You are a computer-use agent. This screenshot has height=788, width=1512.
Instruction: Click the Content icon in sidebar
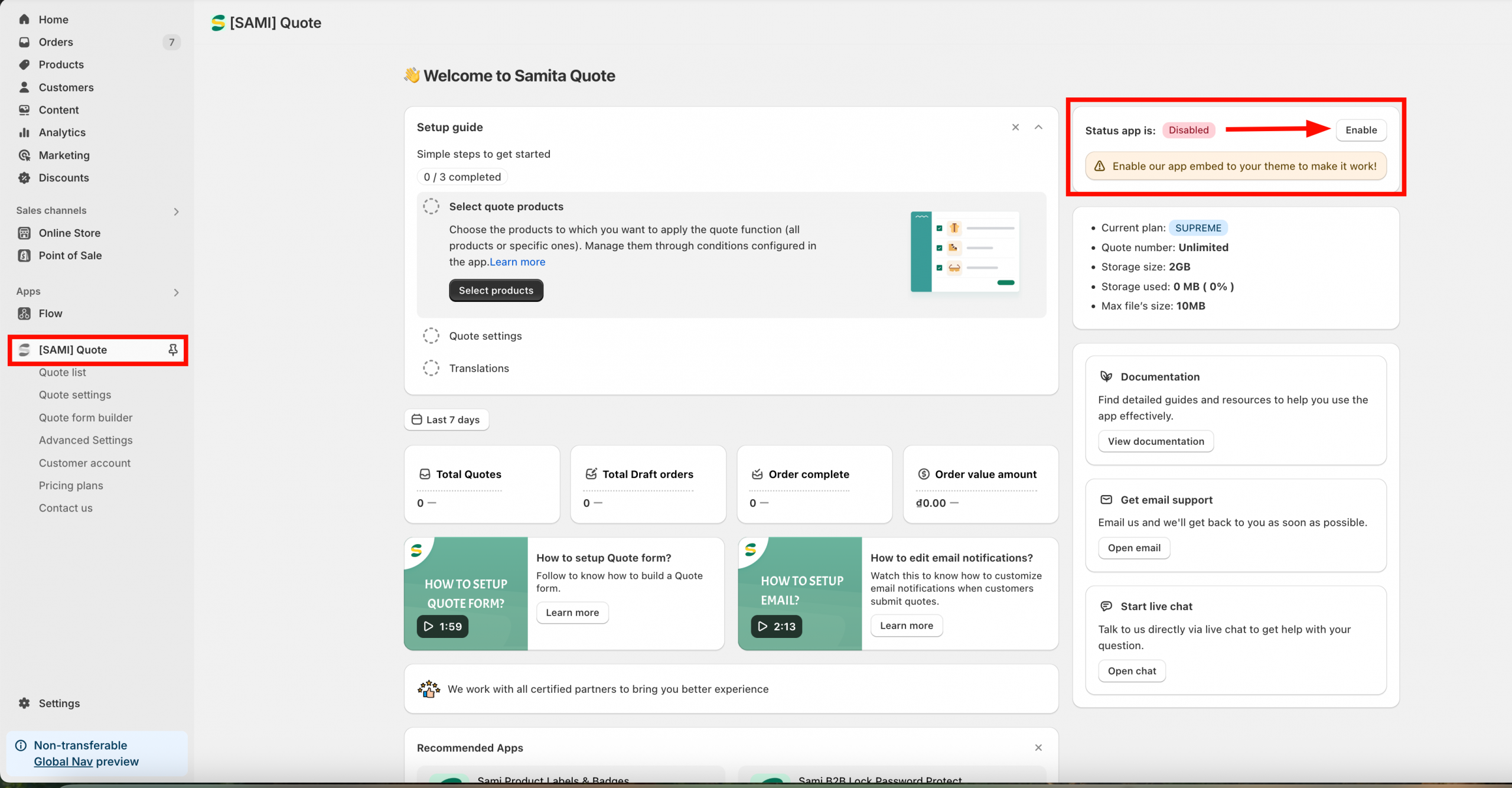tap(24, 110)
